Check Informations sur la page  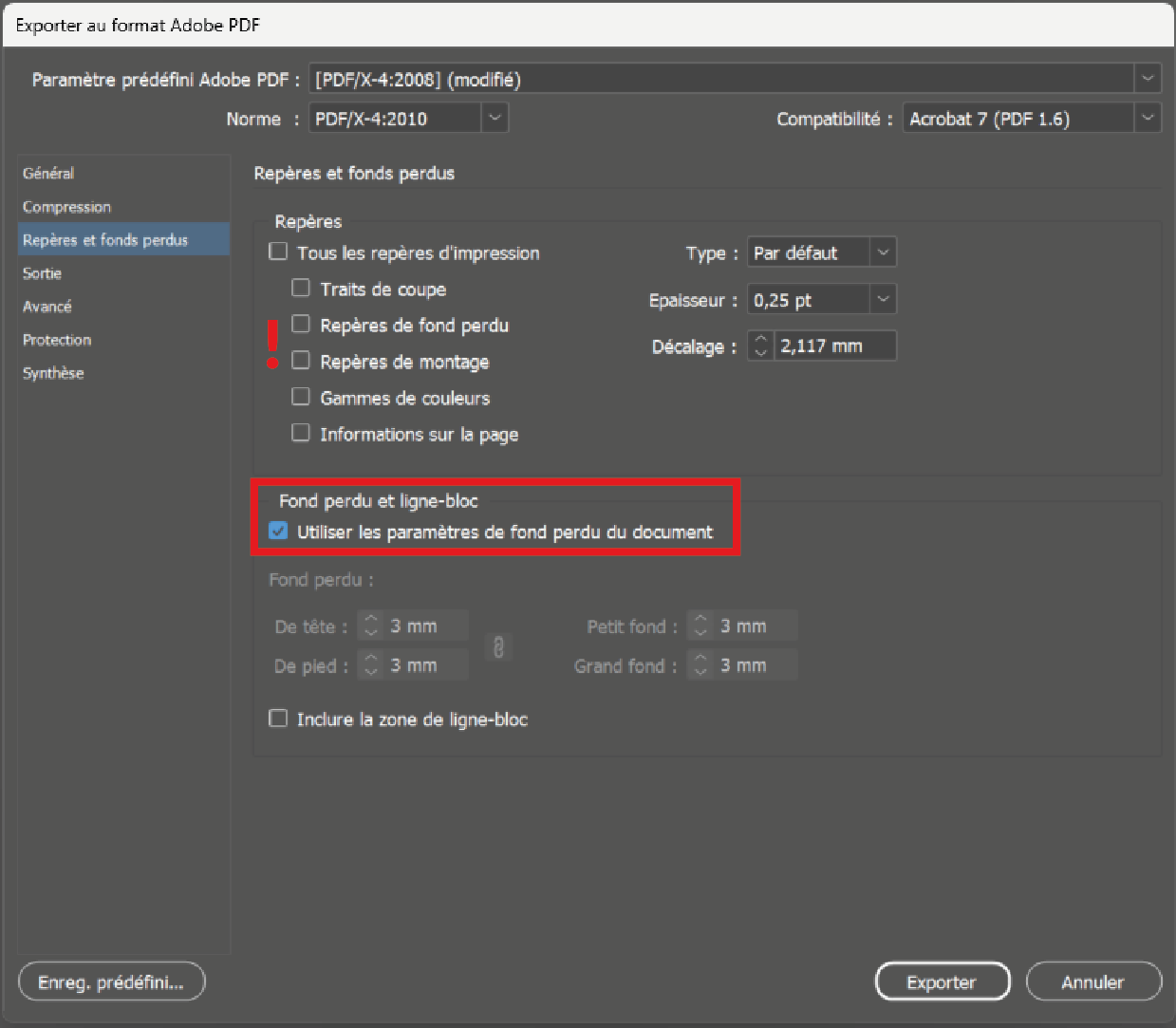(x=301, y=433)
